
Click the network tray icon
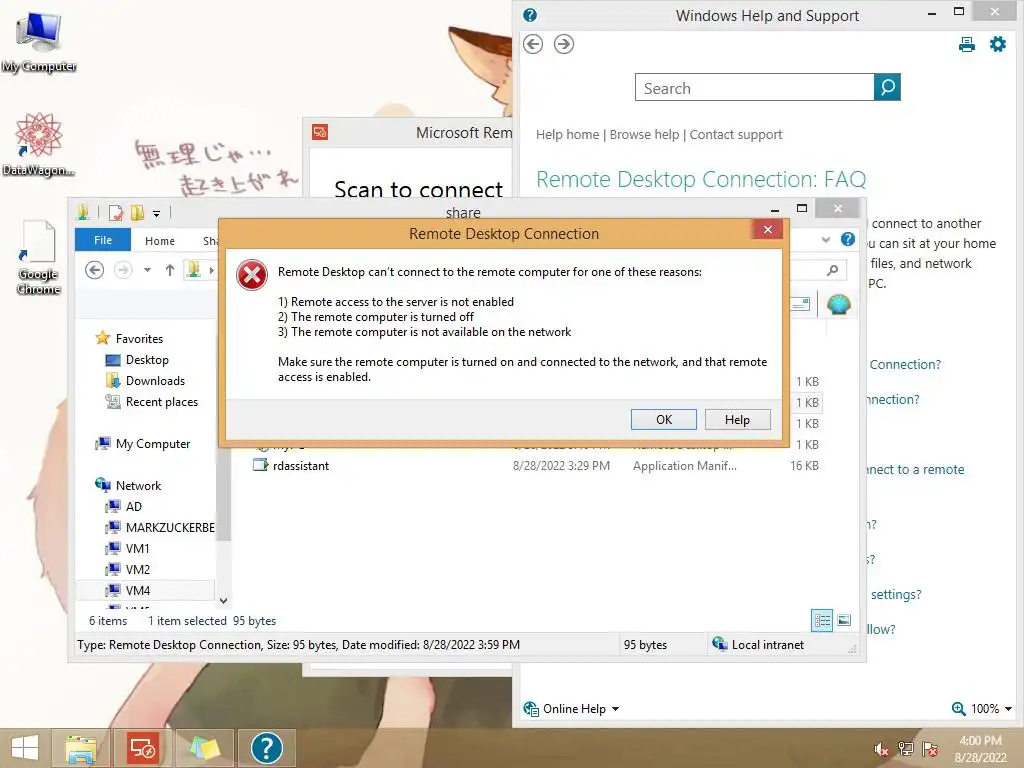pyautogui.click(x=906, y=749)
